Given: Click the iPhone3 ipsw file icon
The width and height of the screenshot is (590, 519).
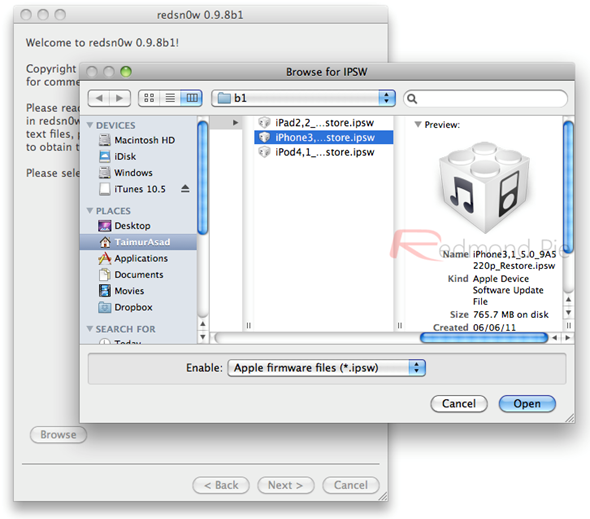Looking at the screenshot, I should pyautogui.click(x=265, y=137).
